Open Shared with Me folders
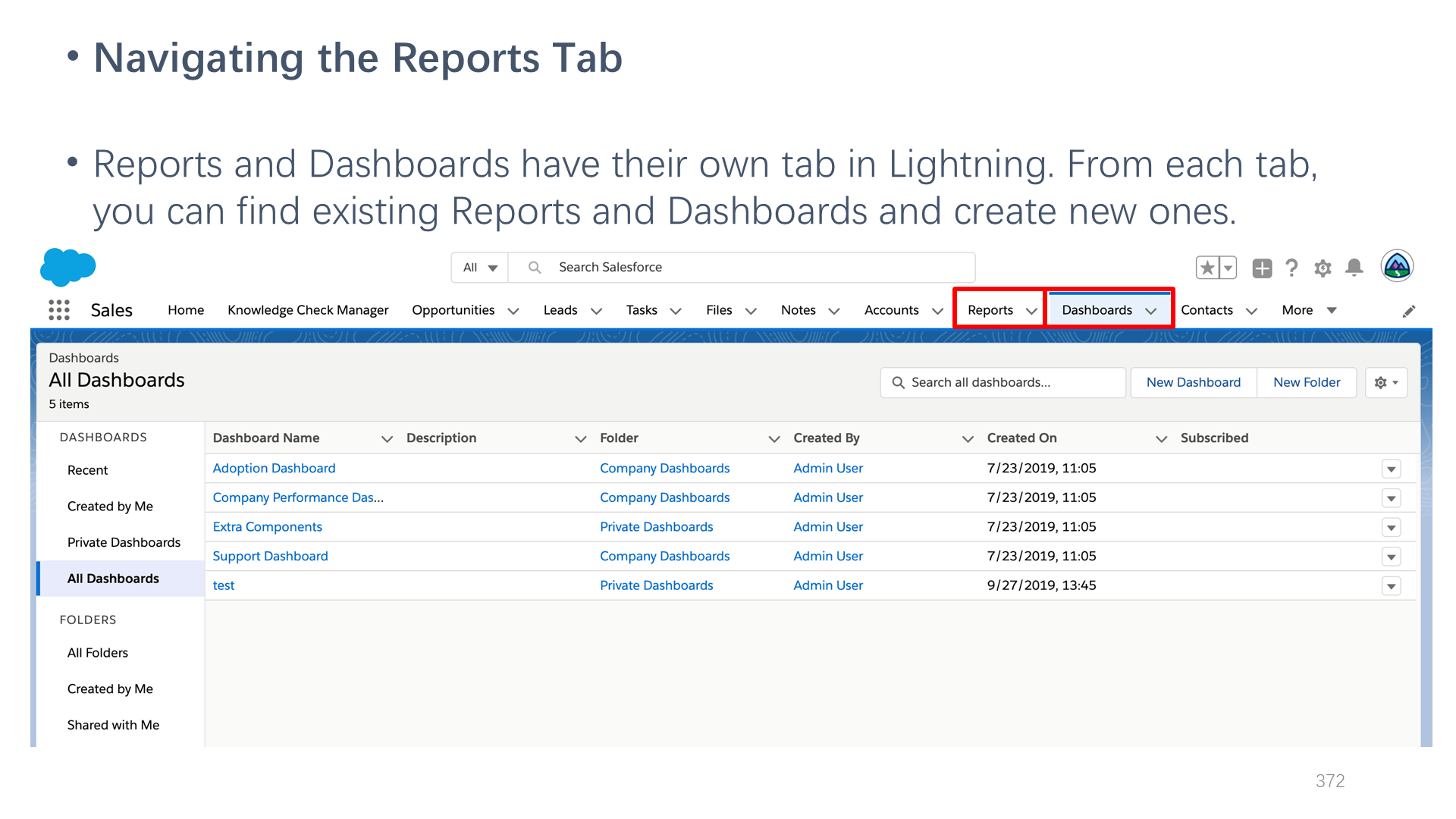The image size is (1456, 819). pyautogui.click(x=113, y=725)
